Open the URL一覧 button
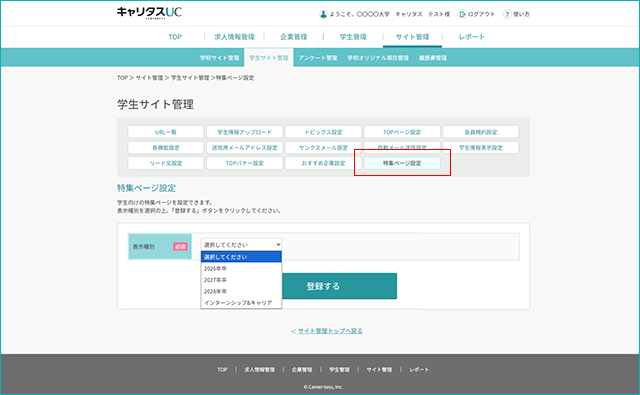Viewport: 640px width, 395px height. (x=166, y=132)
